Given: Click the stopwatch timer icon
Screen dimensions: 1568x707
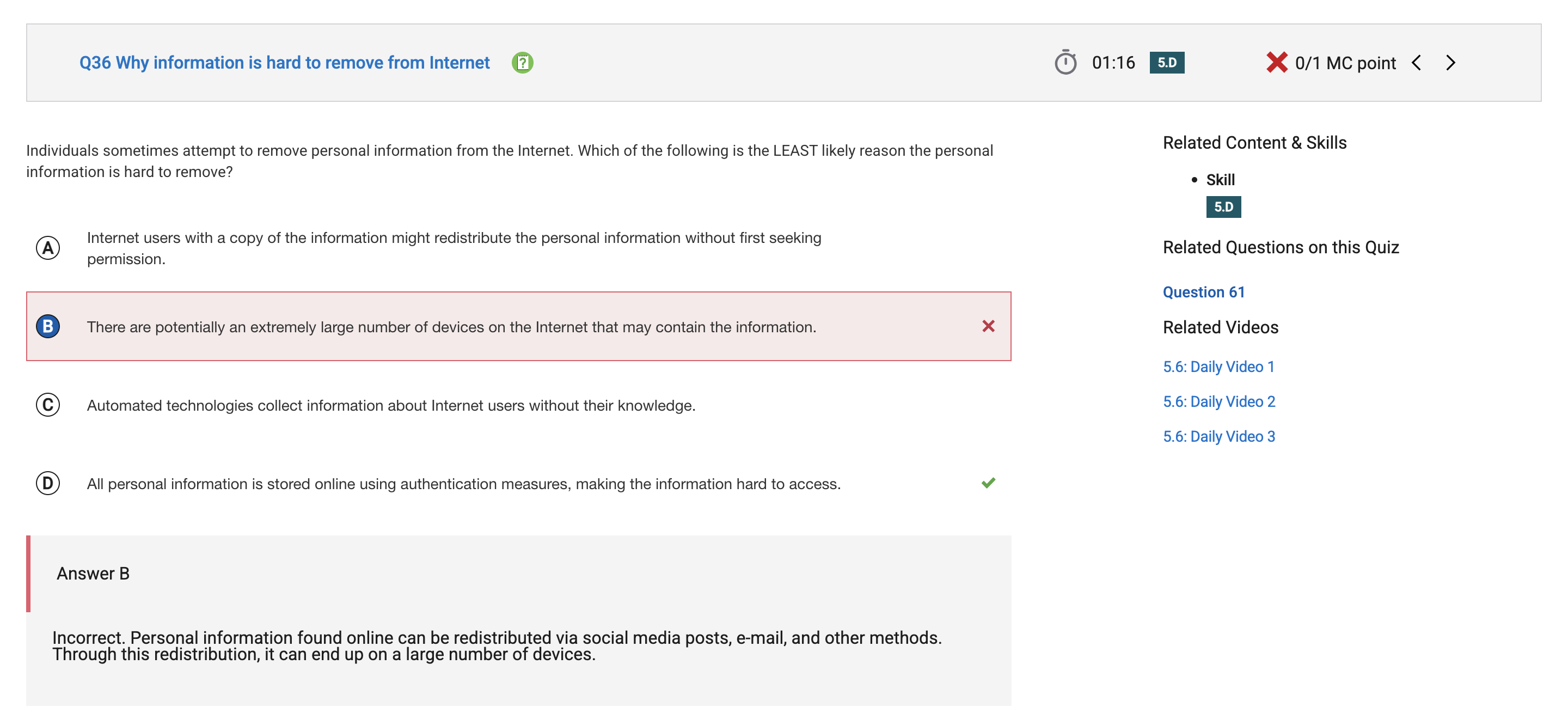Looking at the screenshot, I should click(1065, 62).
